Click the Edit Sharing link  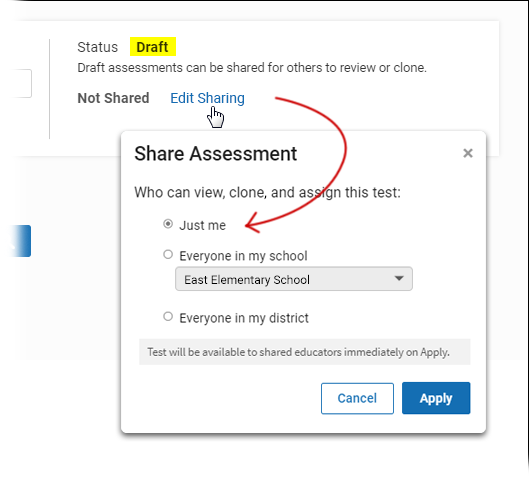point(207,98)
